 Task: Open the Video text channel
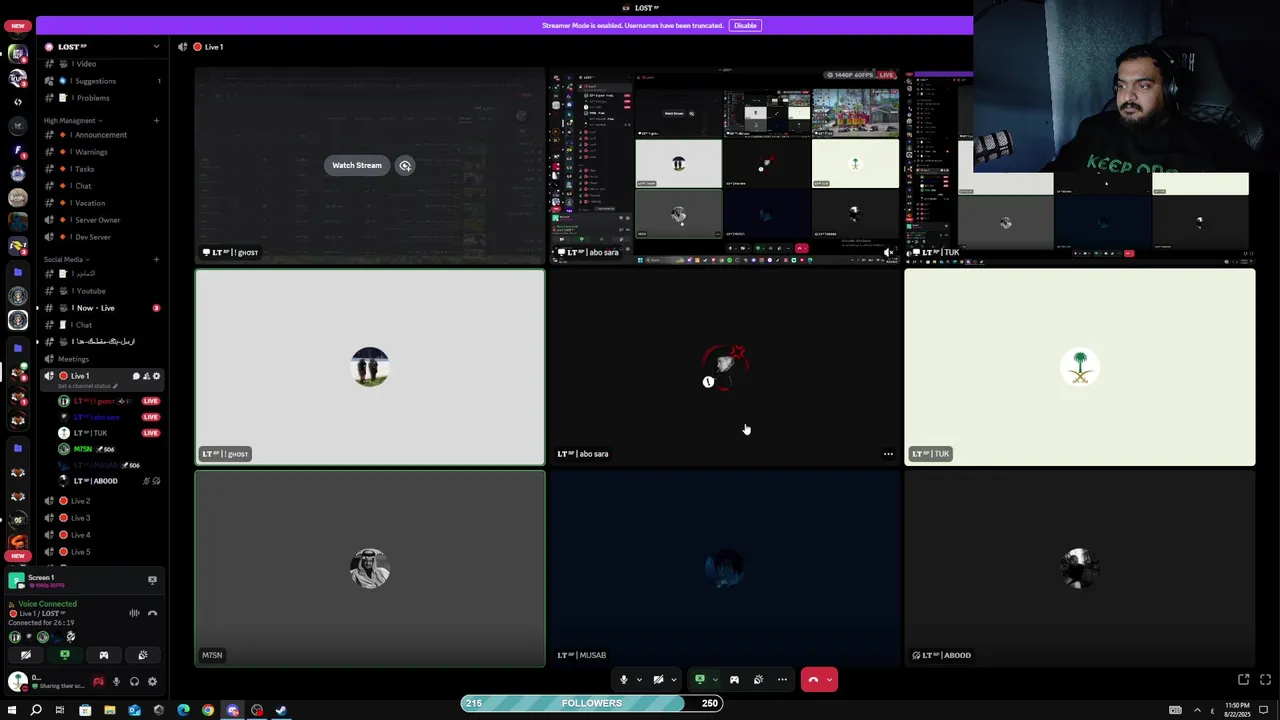pyautogui.click(x=100, y=64)
